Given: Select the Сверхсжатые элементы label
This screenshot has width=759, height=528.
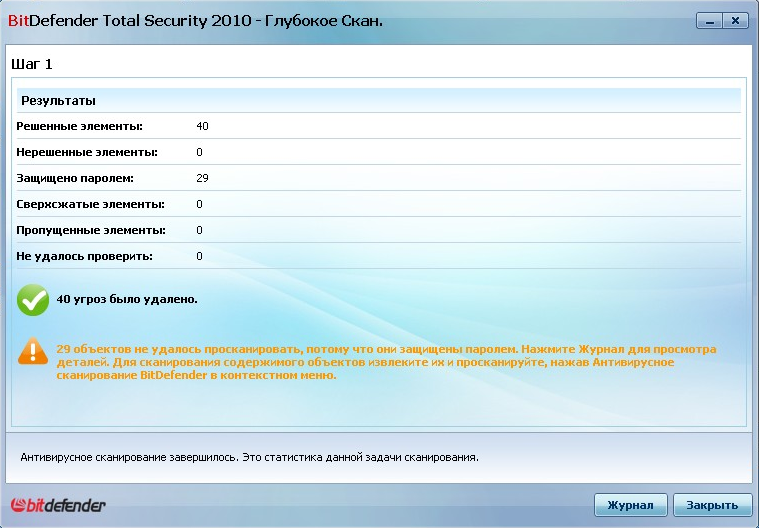Looking at the screenshot, I should point(91,204).
